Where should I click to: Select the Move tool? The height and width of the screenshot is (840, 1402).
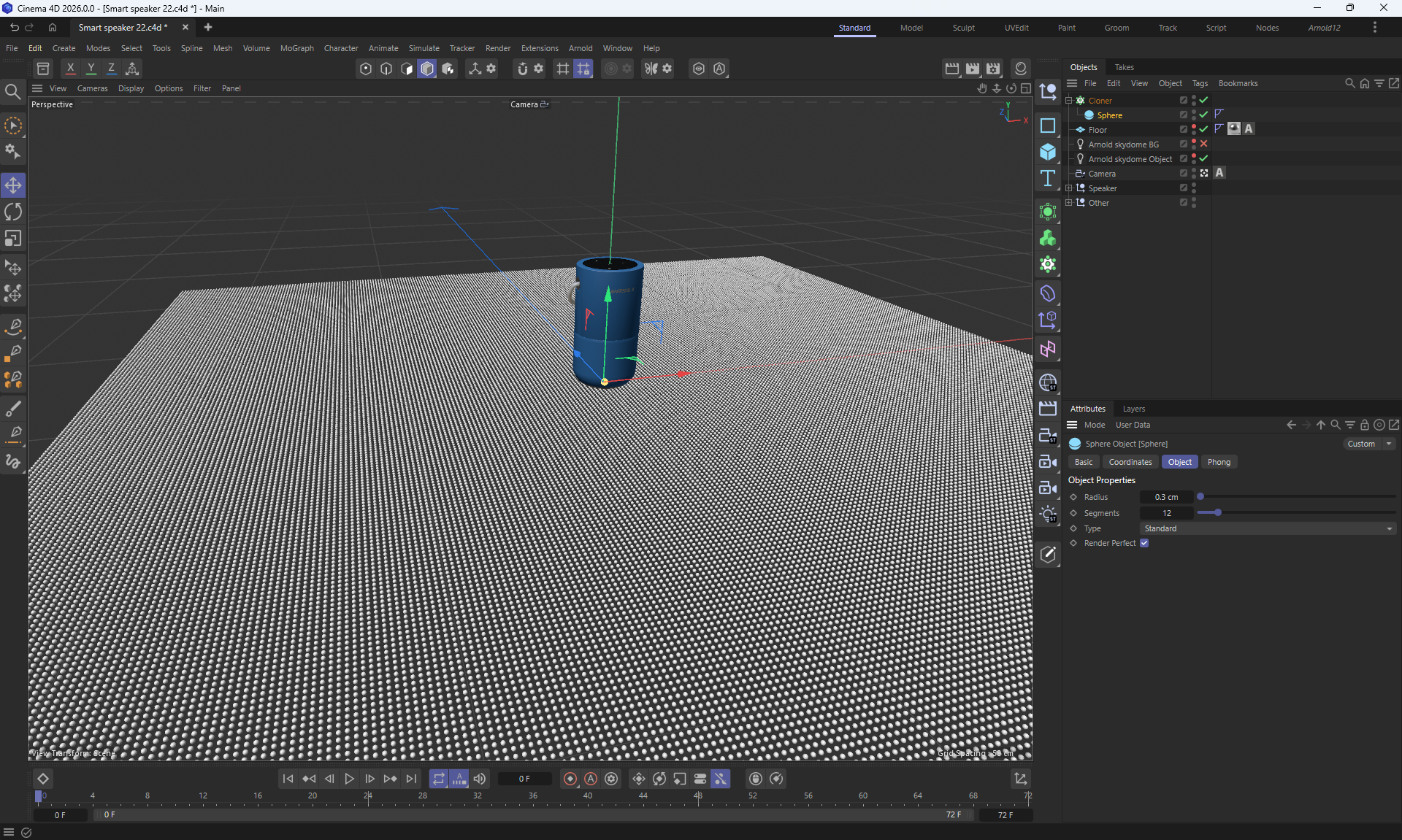pyautogui.click(x=13, y=185)
